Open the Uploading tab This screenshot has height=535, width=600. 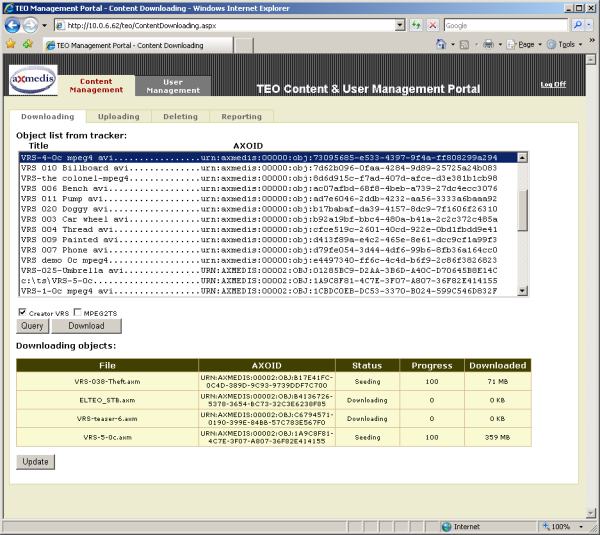pos(119,116)
